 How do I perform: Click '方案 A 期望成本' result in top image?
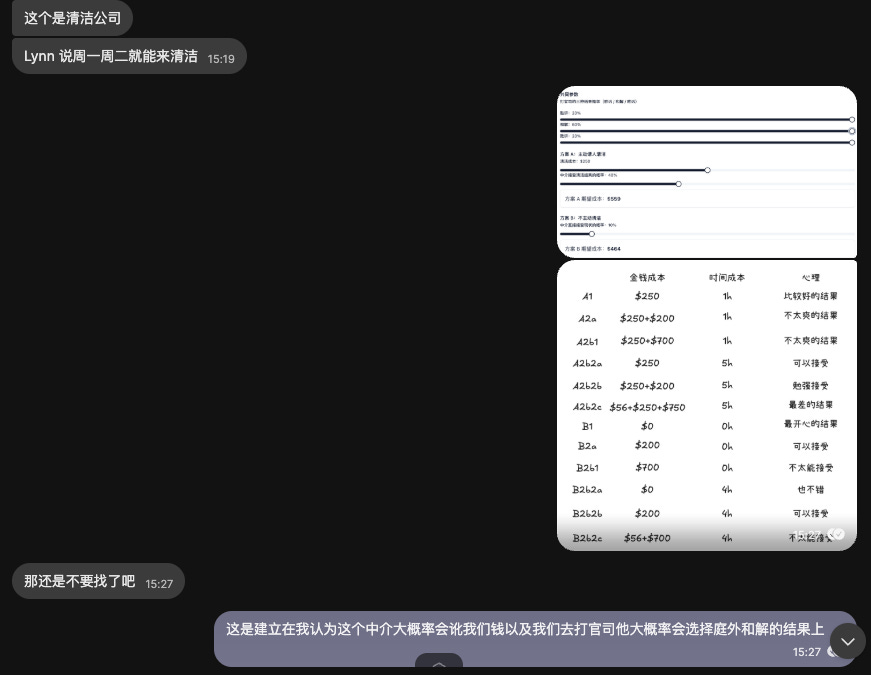(593, 198)
